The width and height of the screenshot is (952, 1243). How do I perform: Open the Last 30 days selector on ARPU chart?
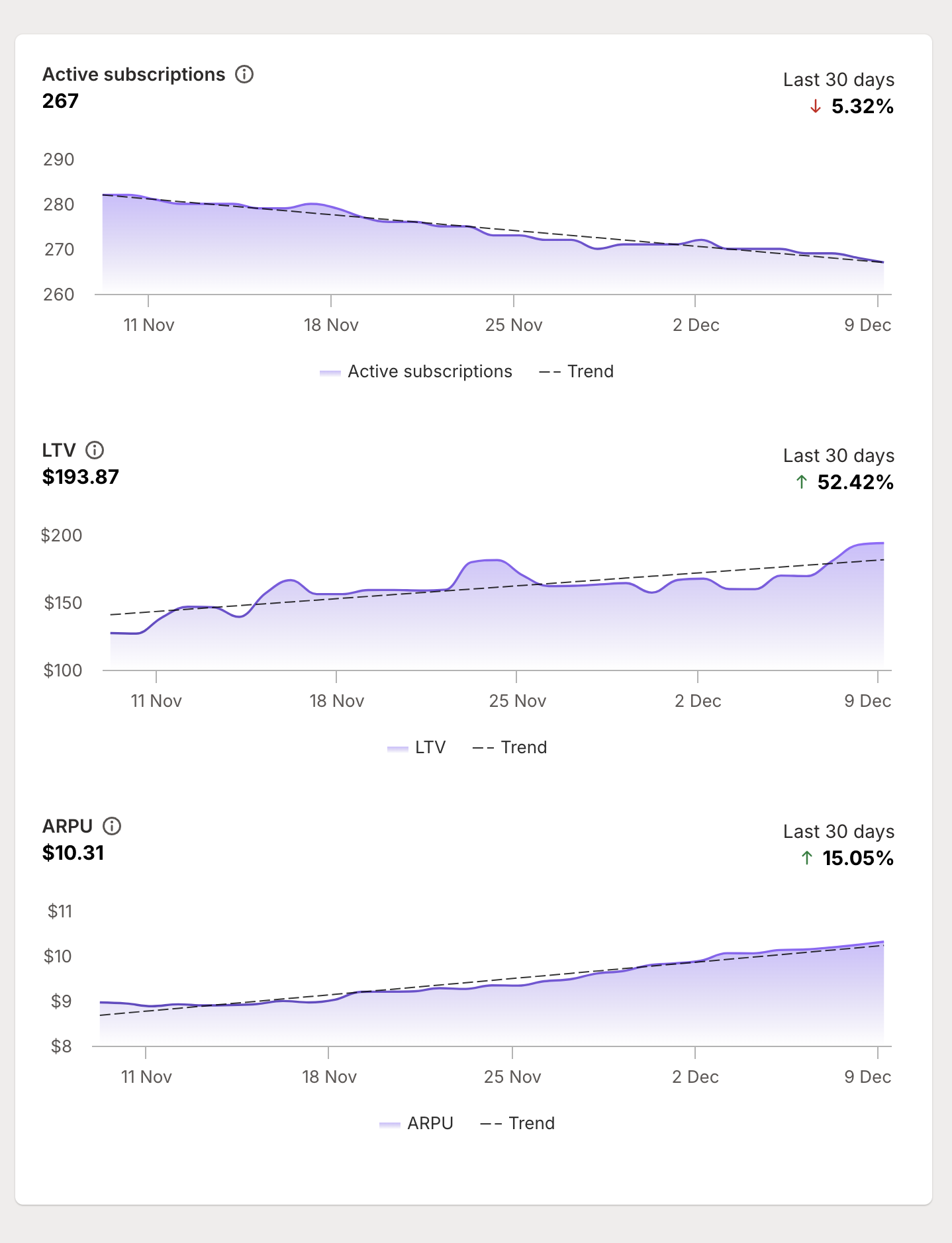tap(838, 831)
